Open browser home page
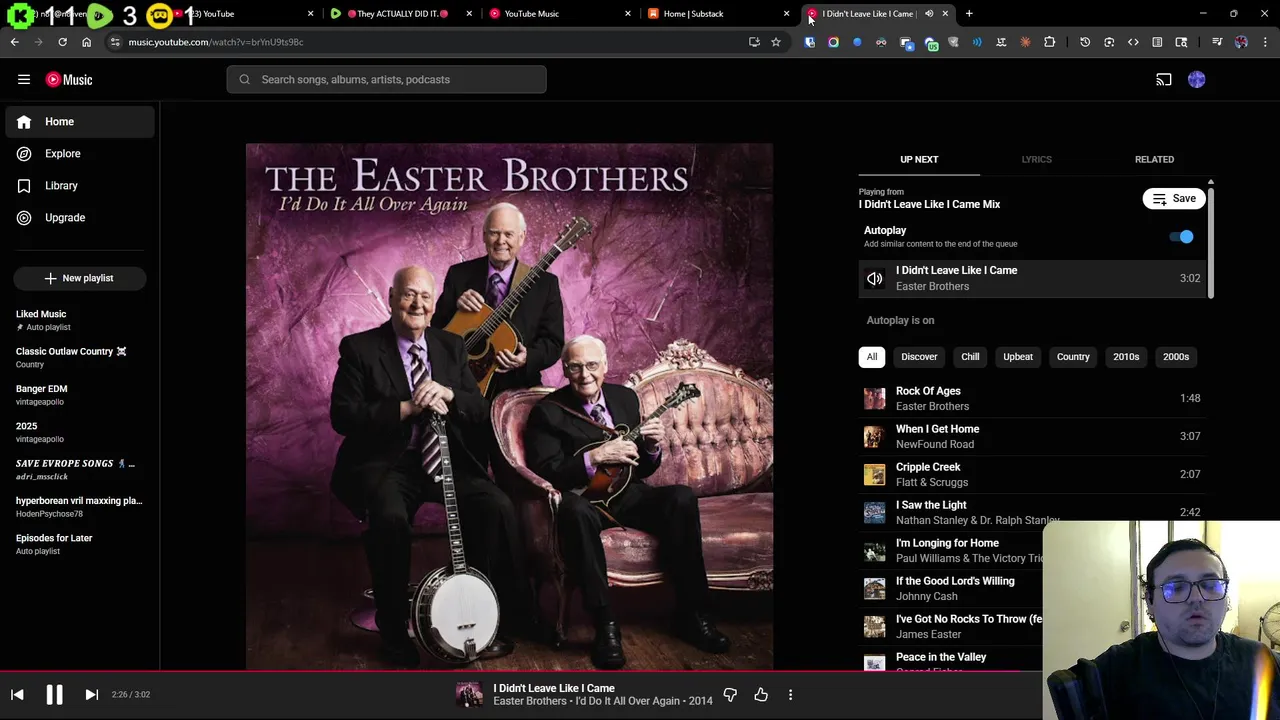Viewport: 1280px width, 720px height. [86, 42]
